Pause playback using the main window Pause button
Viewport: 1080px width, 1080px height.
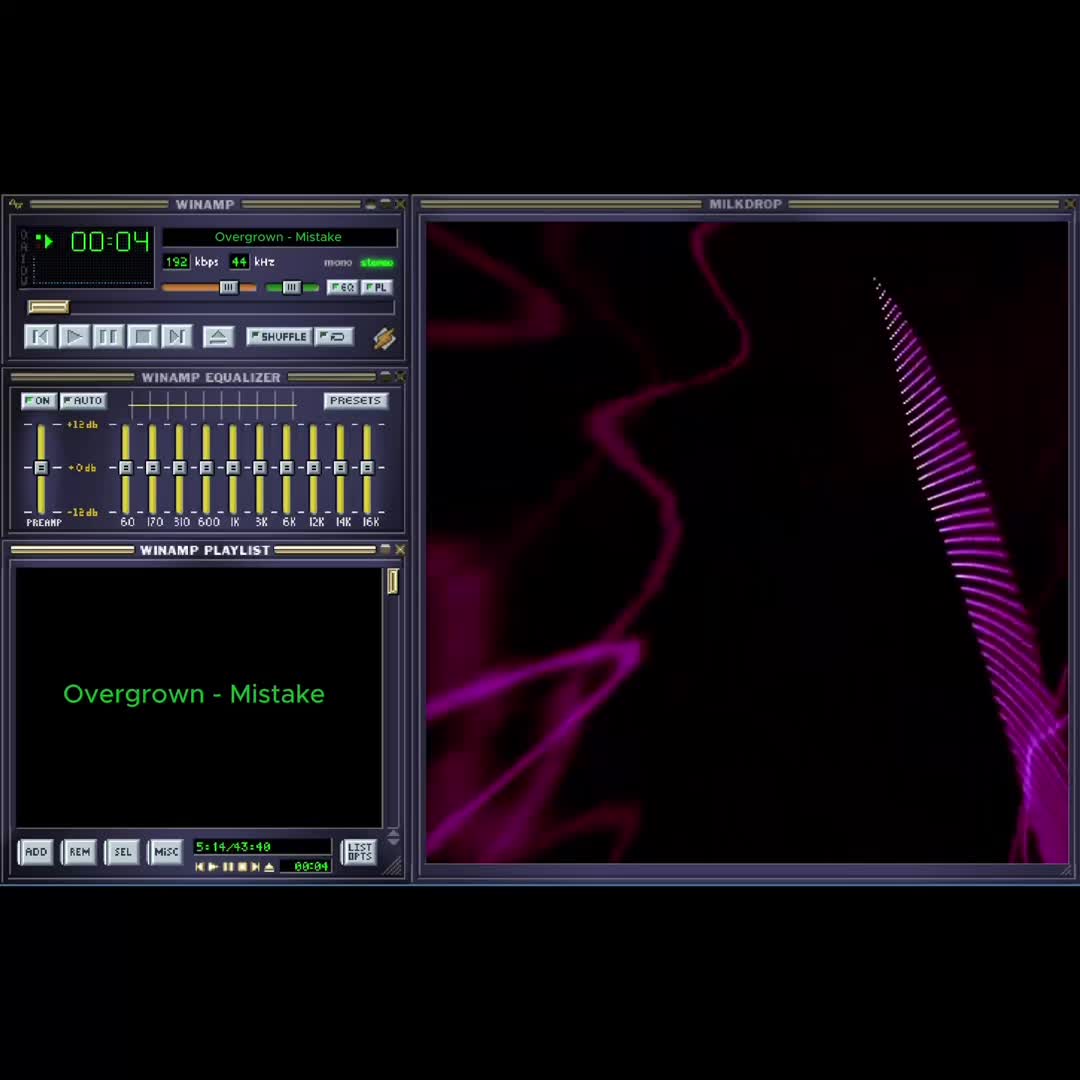click(x=108, y=336)
